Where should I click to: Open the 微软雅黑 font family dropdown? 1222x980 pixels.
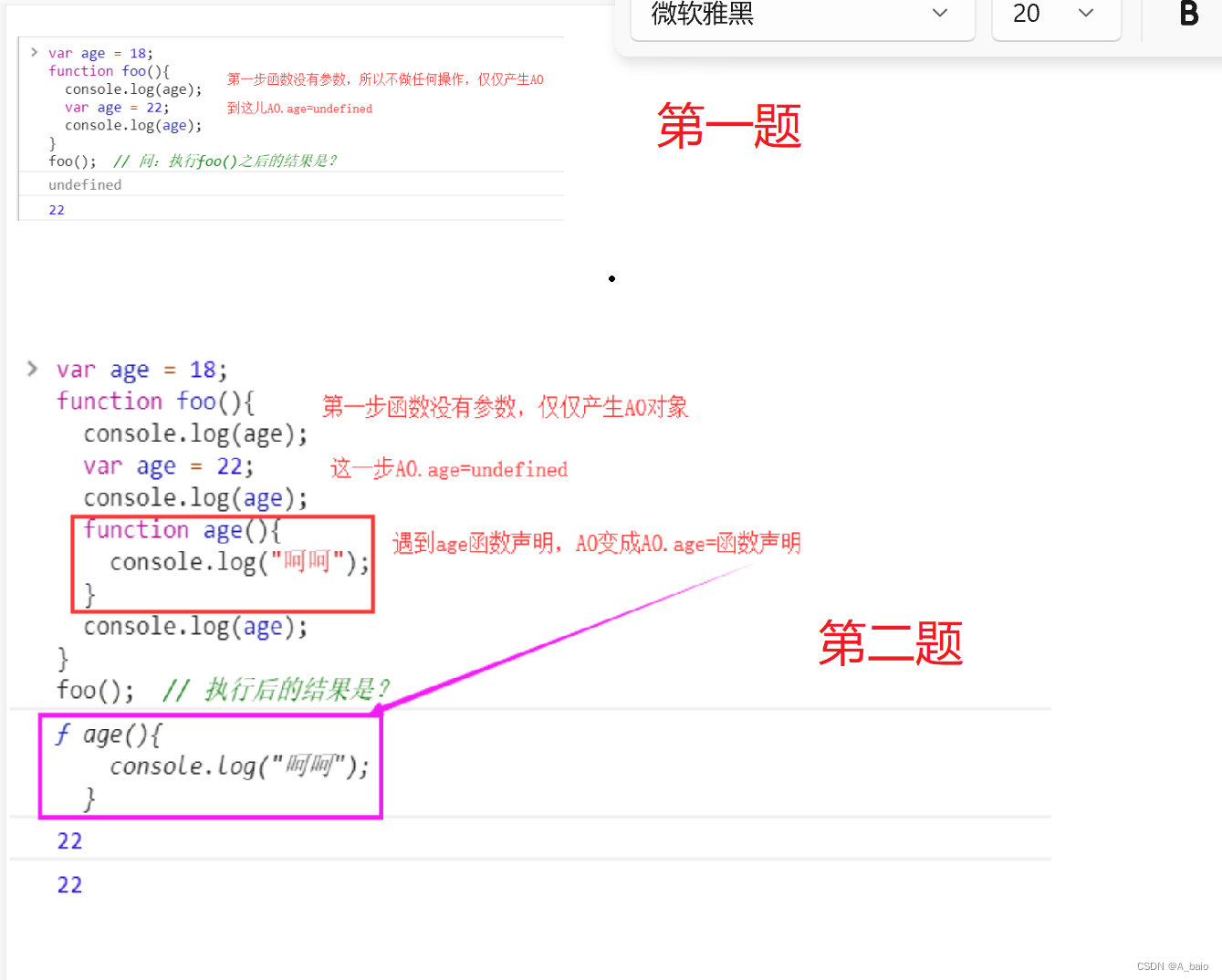(x=802, y=15)
